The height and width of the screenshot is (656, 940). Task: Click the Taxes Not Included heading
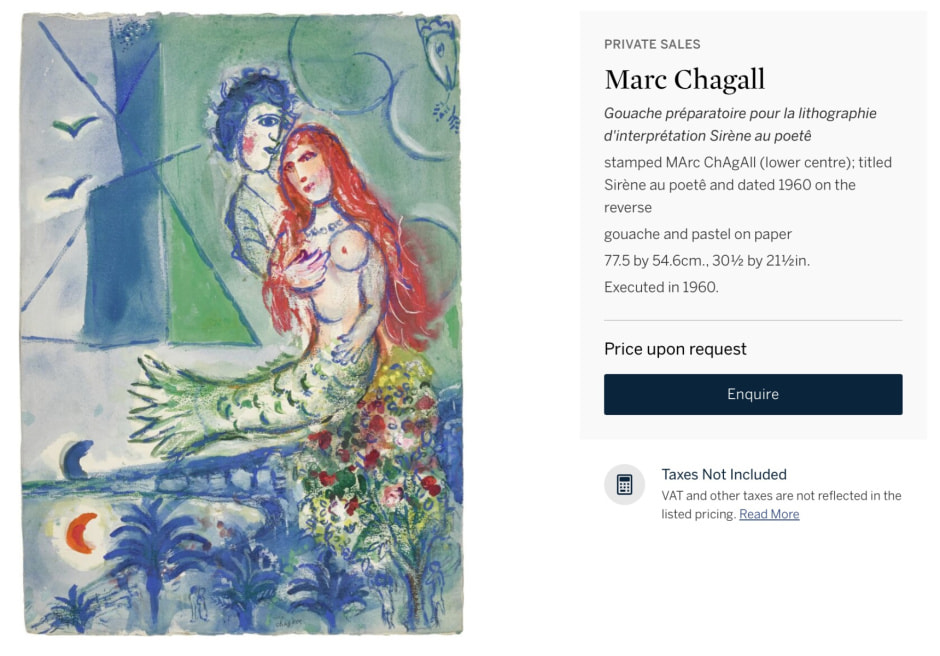coord(724,474)
